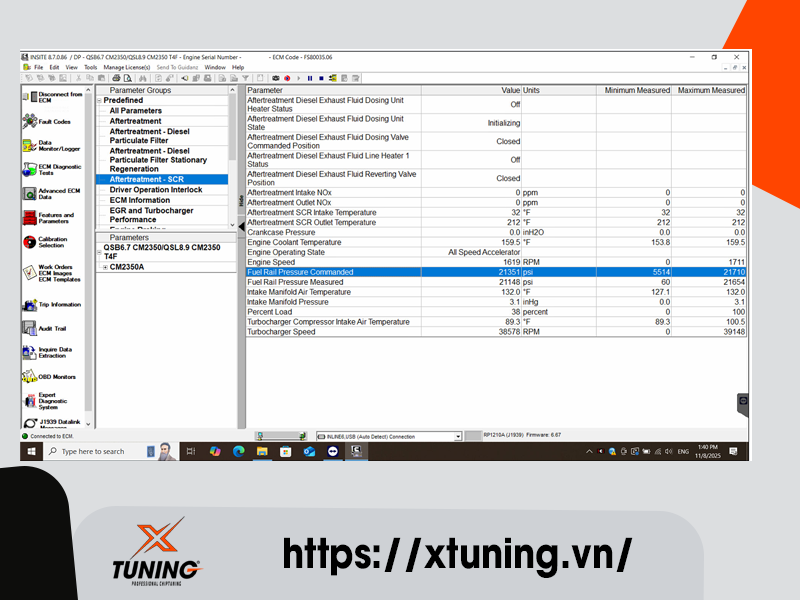
Task: Open the Manage License(s) menu
Action: pos(127,67)
